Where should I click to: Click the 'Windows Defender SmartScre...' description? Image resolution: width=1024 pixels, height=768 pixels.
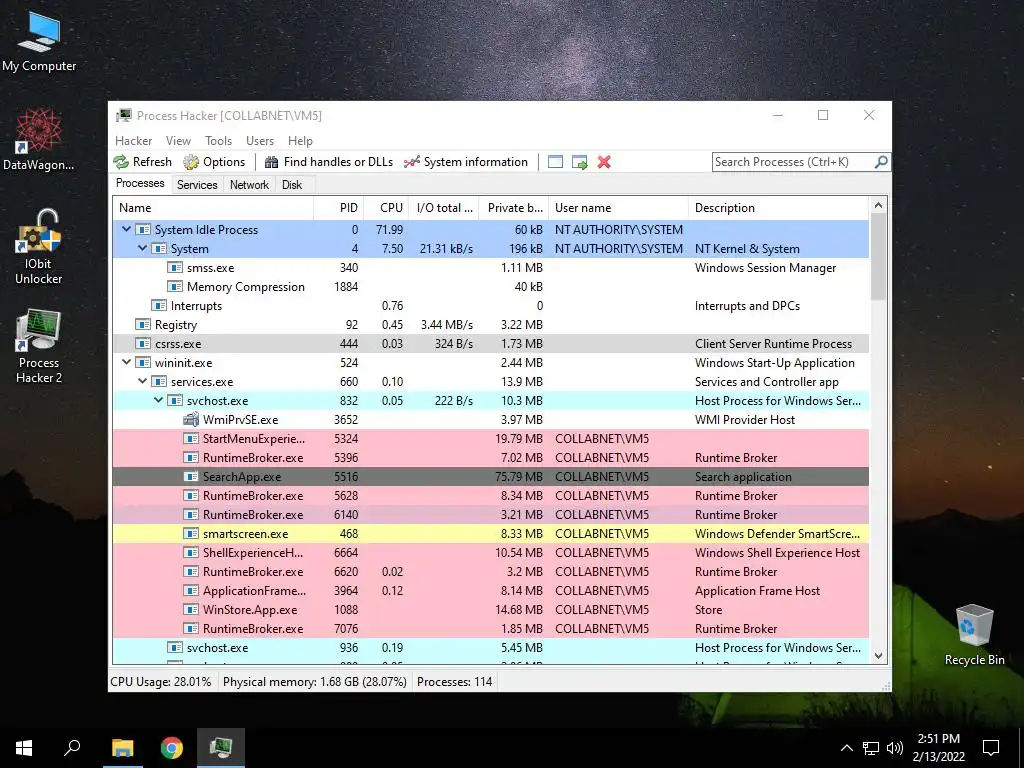pyautogui.click(x=777, y=534)
